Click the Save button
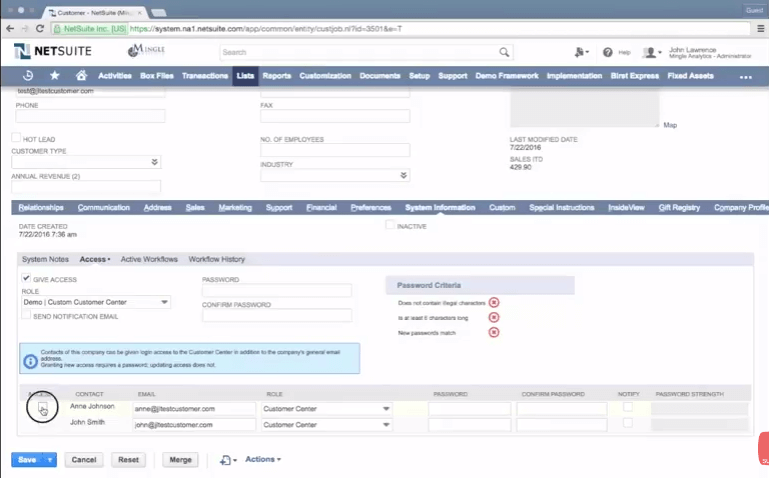This screenshot has width=769, height=478. click(x=27, y=460)
